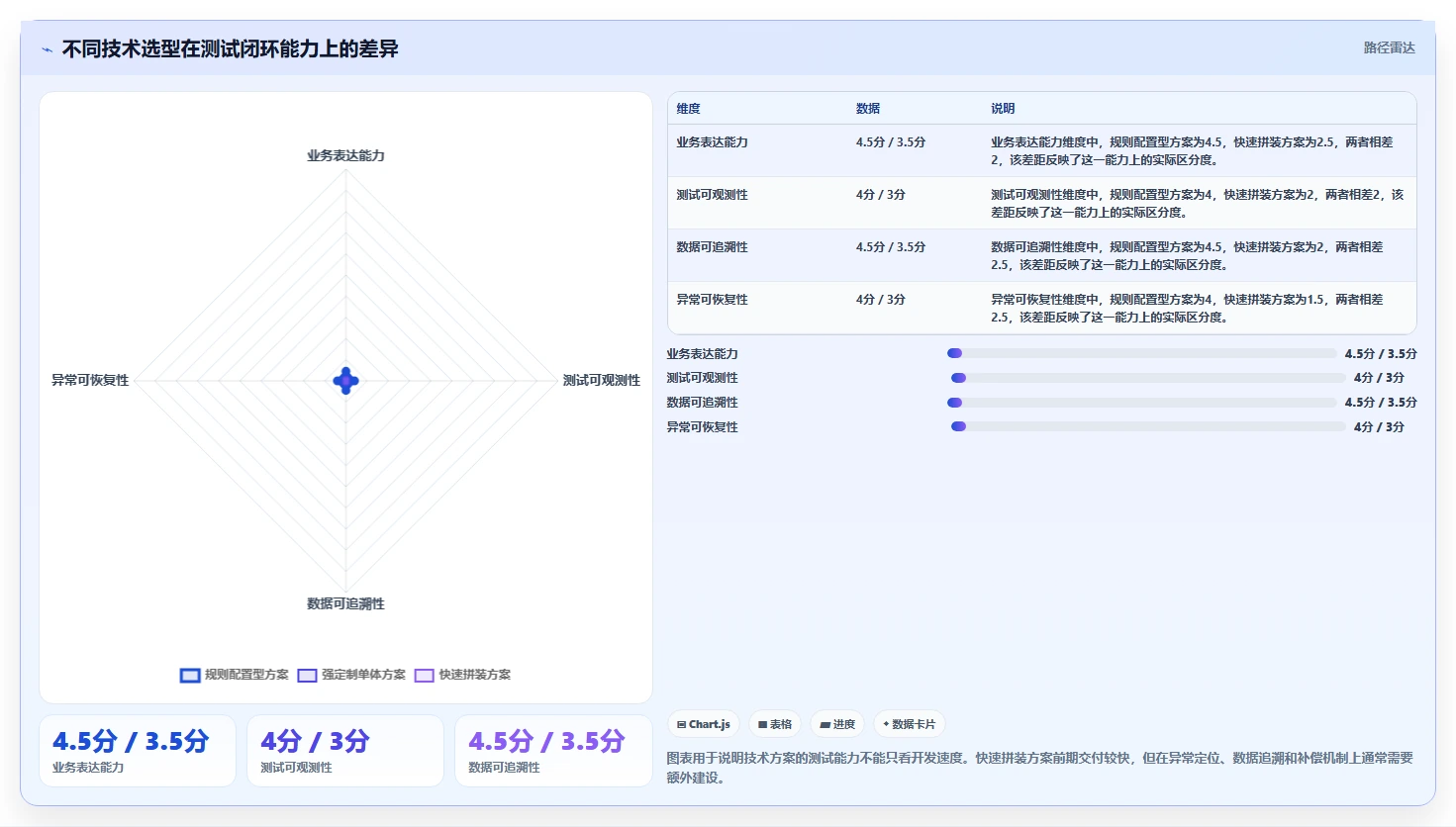1456x827 pixels.
Task: Click the 异常可恢复性 radar axis label
Action: (90, 380)
